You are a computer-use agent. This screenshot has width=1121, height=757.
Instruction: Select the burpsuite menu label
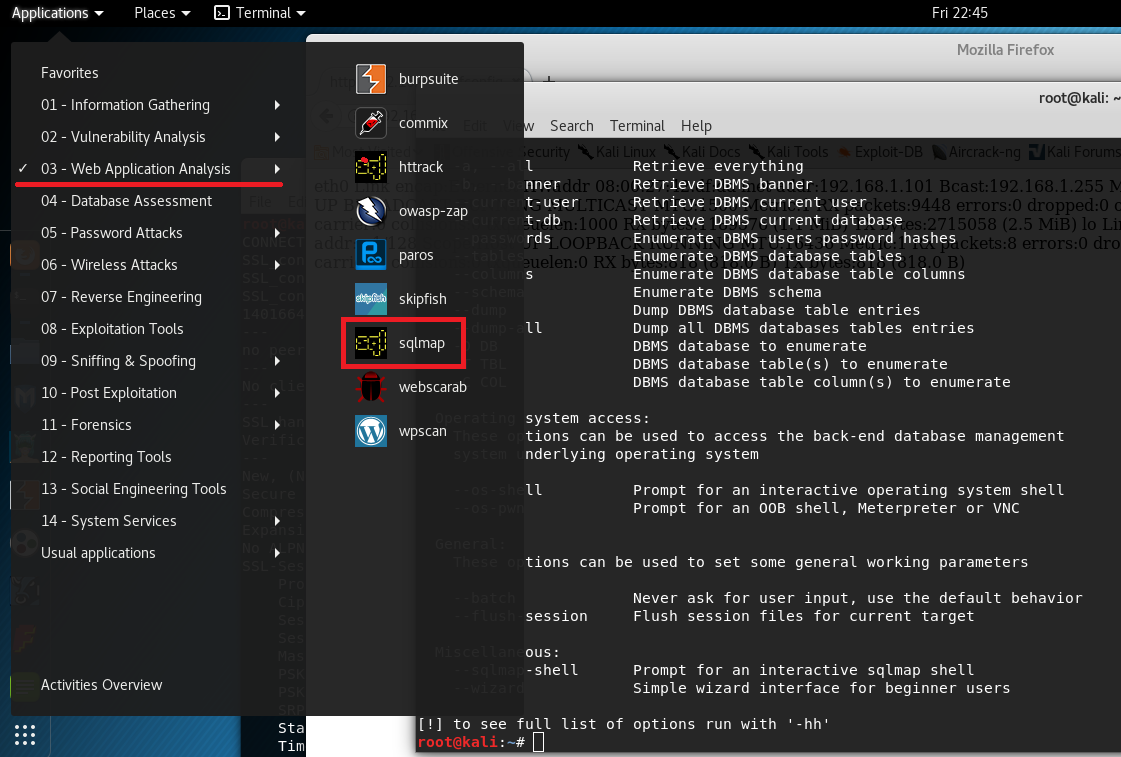tap(428, 79)
